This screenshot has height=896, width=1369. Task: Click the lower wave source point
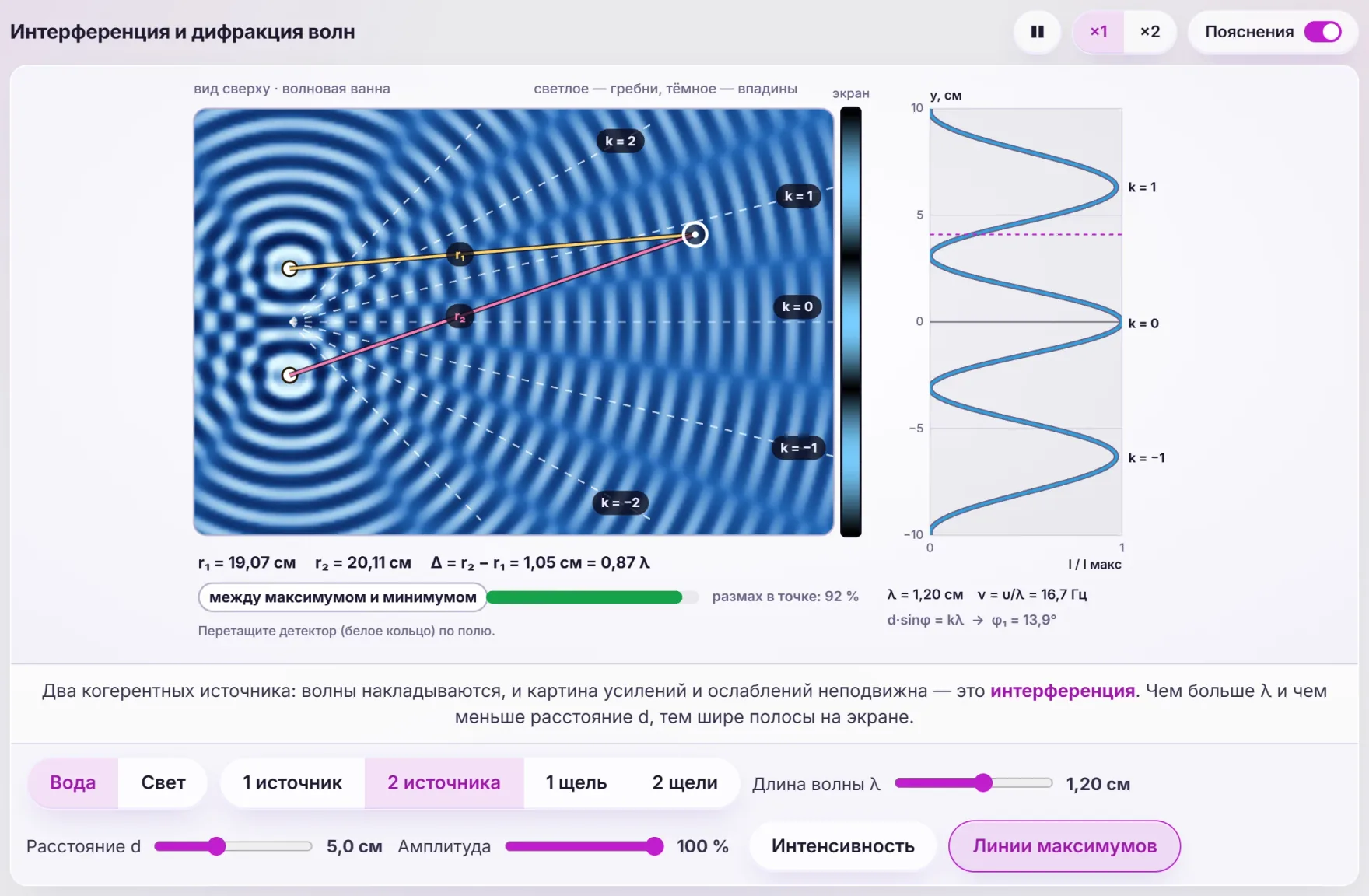click(289, 375)
